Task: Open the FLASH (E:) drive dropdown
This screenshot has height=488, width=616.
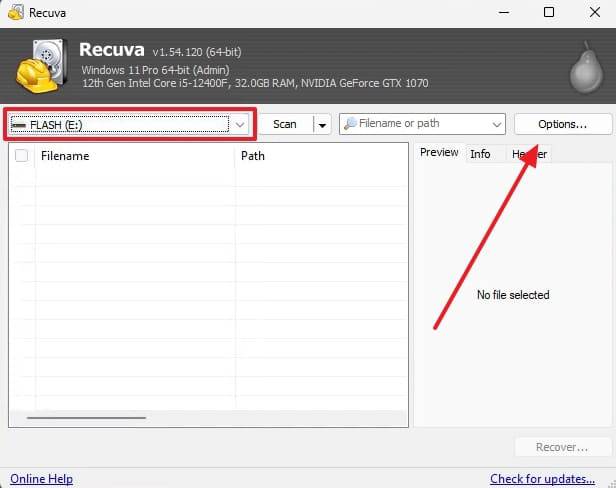Action: [129, 125]
